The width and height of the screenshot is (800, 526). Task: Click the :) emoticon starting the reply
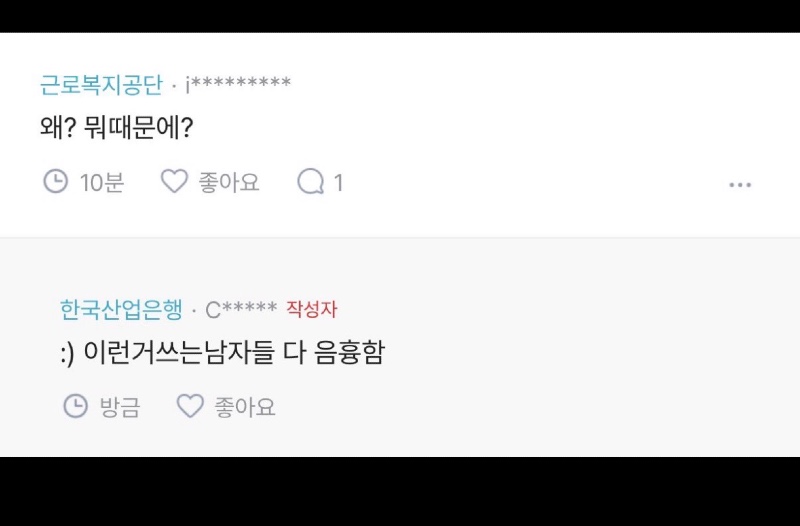[x=69, y=353]
